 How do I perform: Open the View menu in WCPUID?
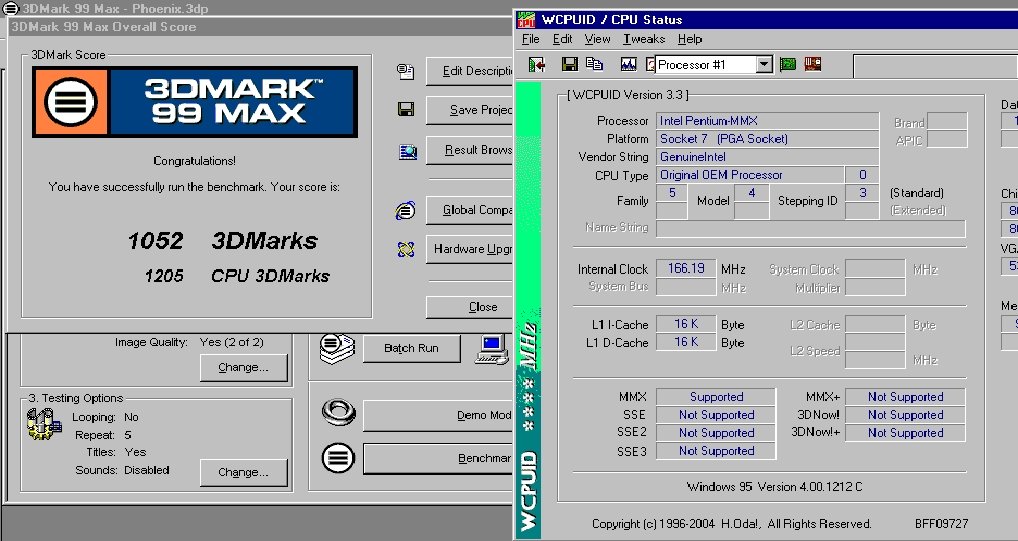[x=597, y=39]
